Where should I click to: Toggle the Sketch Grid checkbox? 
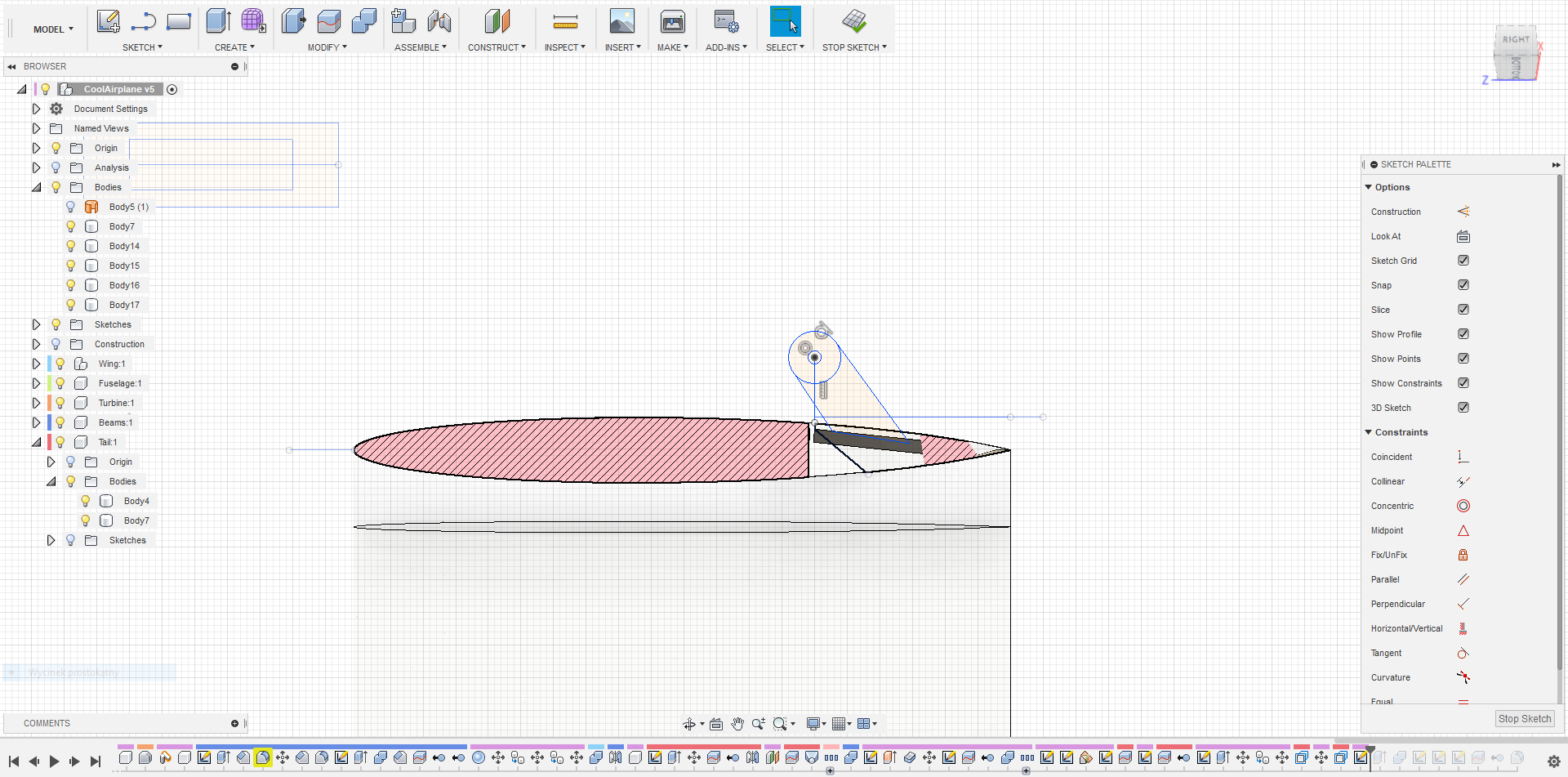[x=1463, y=261]
